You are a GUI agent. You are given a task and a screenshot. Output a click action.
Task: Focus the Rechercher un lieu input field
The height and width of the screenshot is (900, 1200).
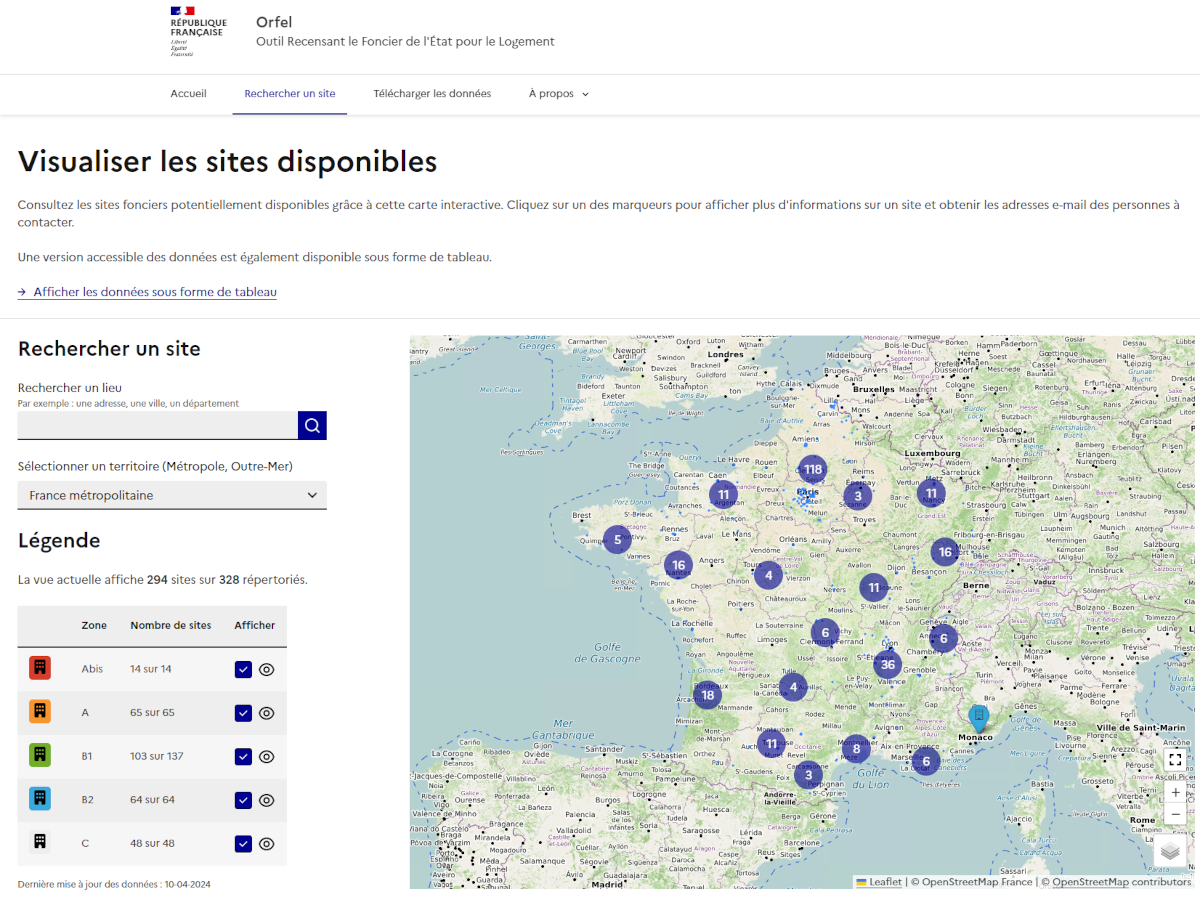[157, 426]
